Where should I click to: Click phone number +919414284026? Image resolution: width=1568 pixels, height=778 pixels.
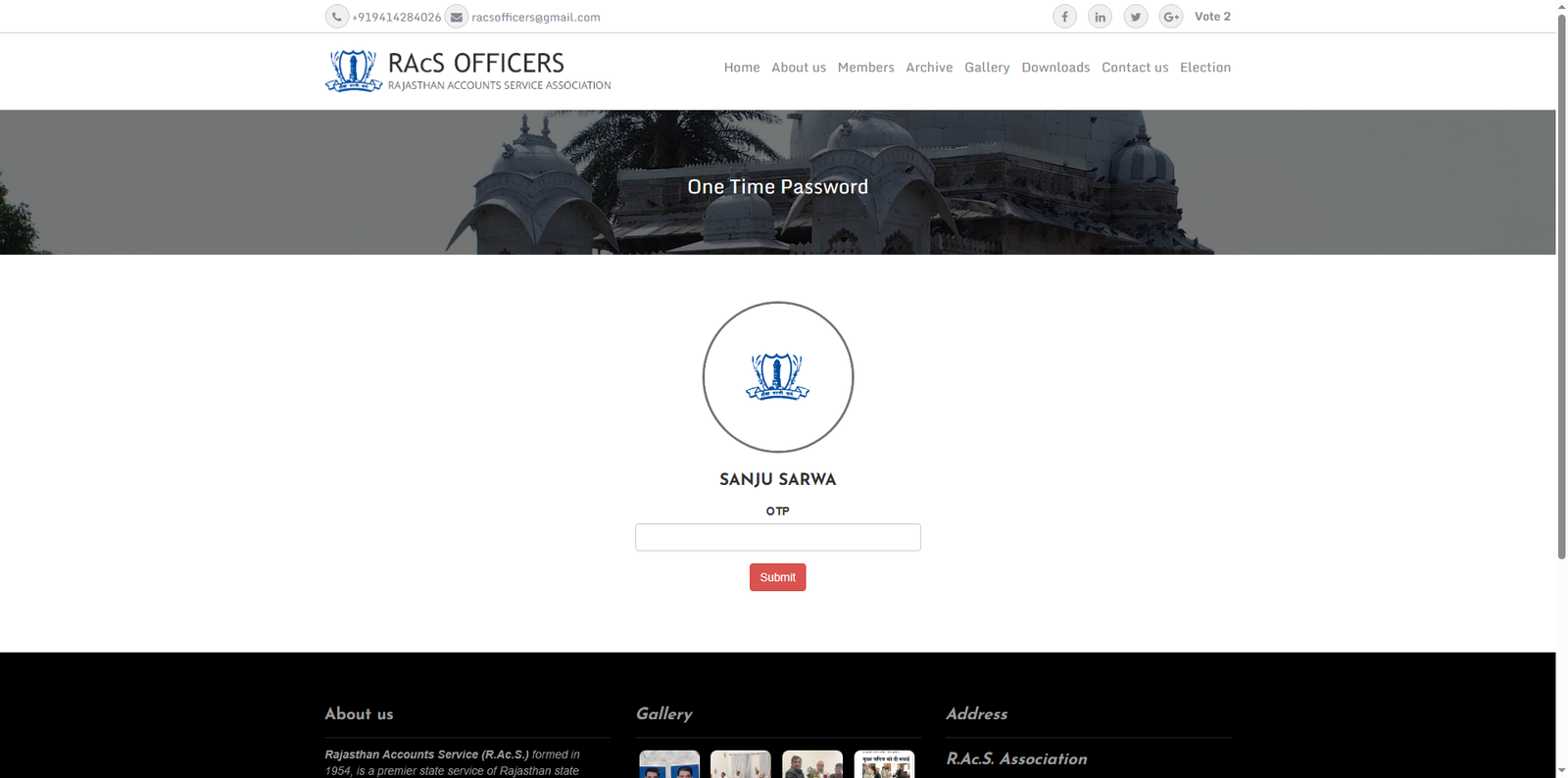pos(397,18)
